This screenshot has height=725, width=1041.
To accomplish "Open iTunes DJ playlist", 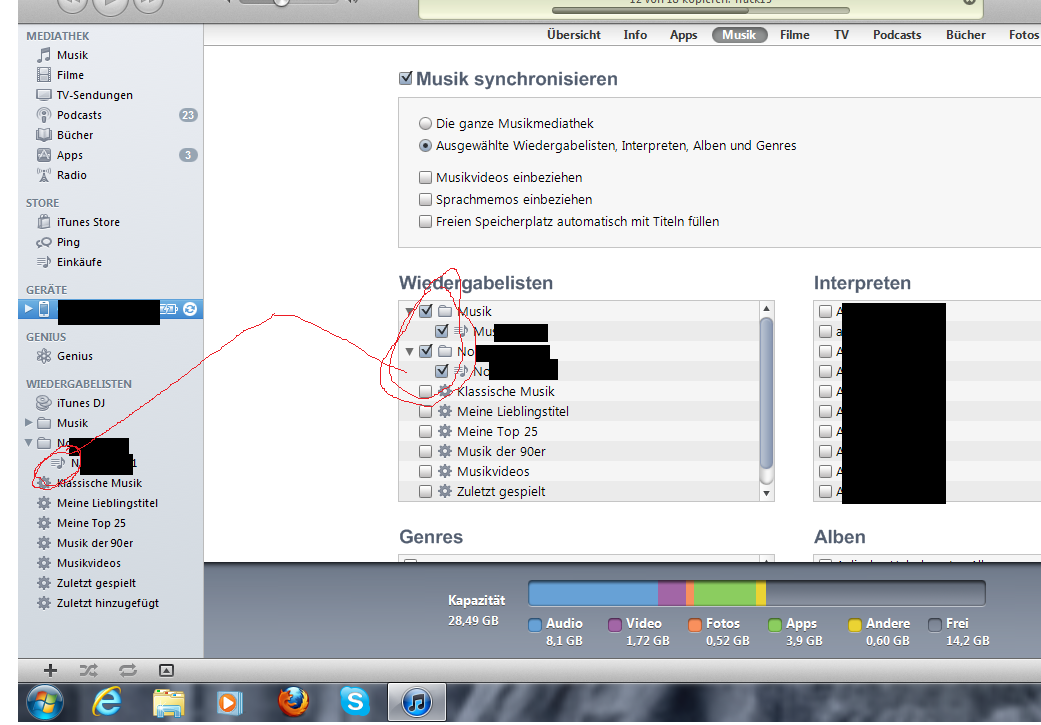I will (80, 403).
